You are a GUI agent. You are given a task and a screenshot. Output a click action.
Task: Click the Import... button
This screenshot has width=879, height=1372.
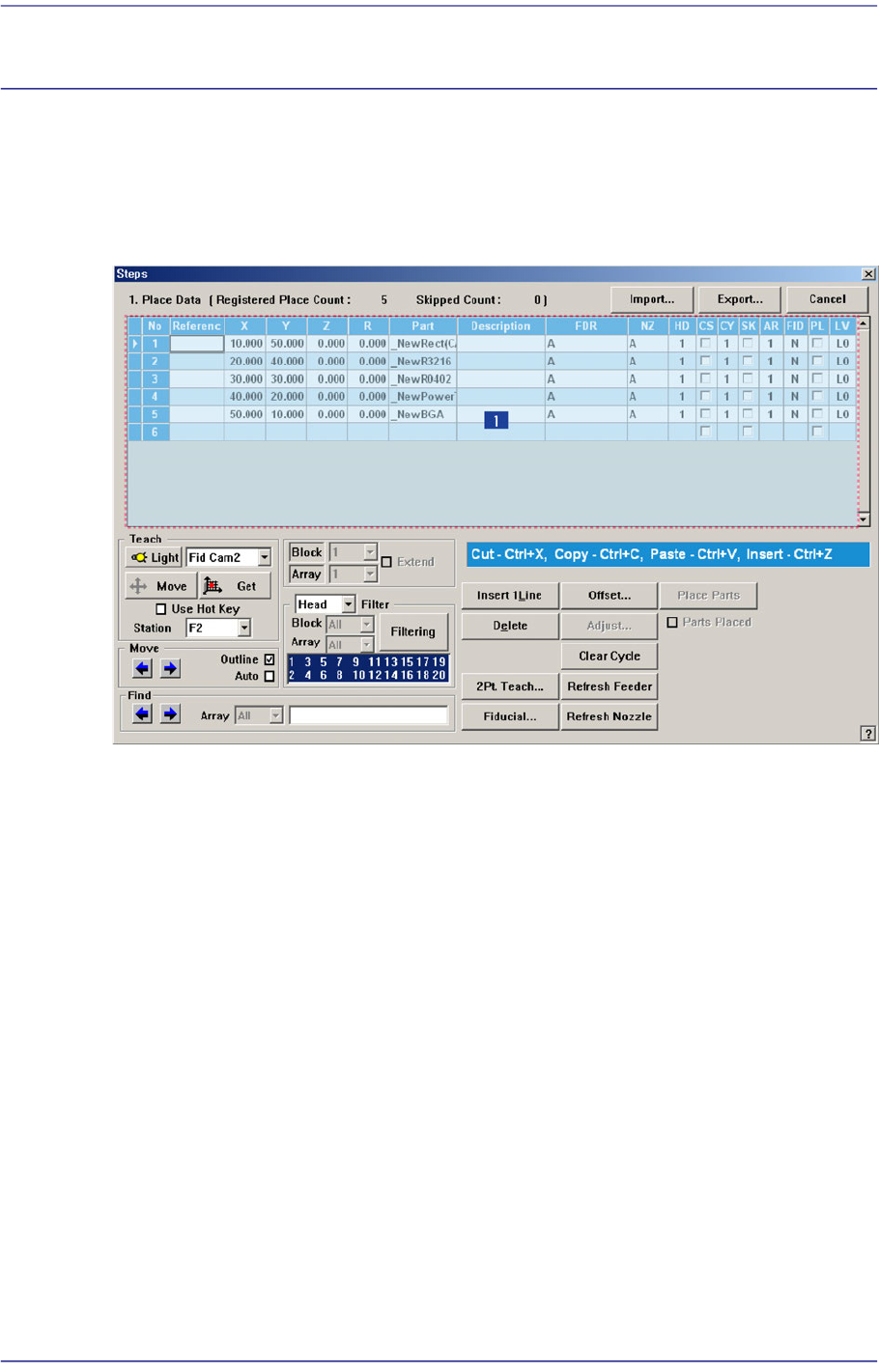coord(652,299)
